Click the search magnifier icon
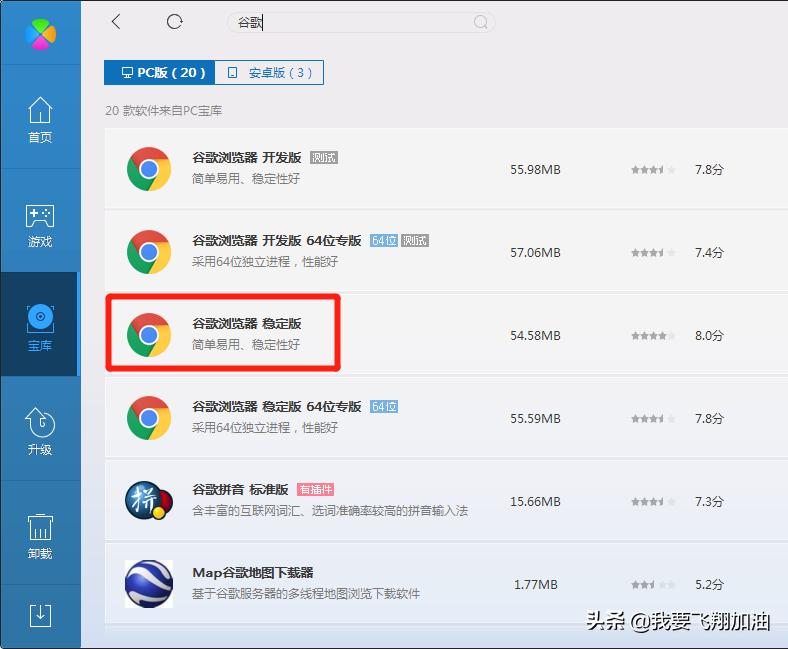 click(x=480, y=22)
